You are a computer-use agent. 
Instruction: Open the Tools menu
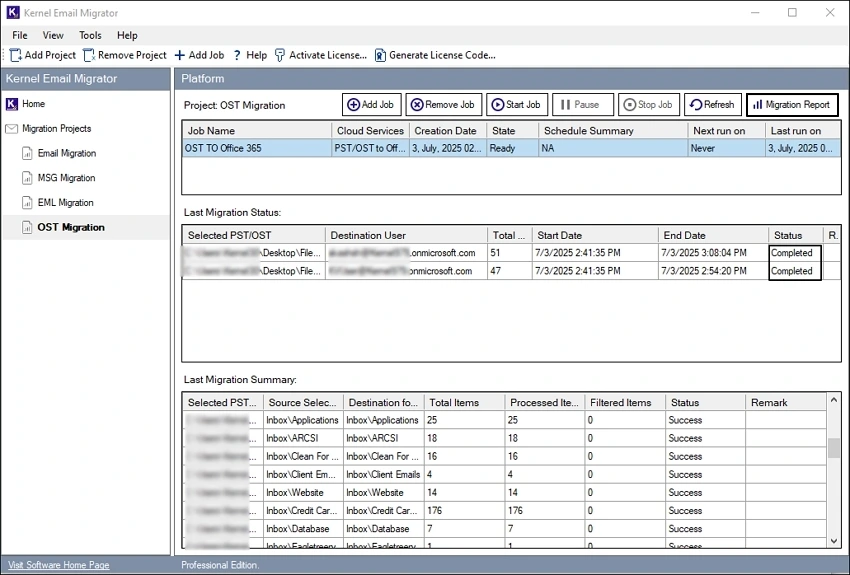90,35
